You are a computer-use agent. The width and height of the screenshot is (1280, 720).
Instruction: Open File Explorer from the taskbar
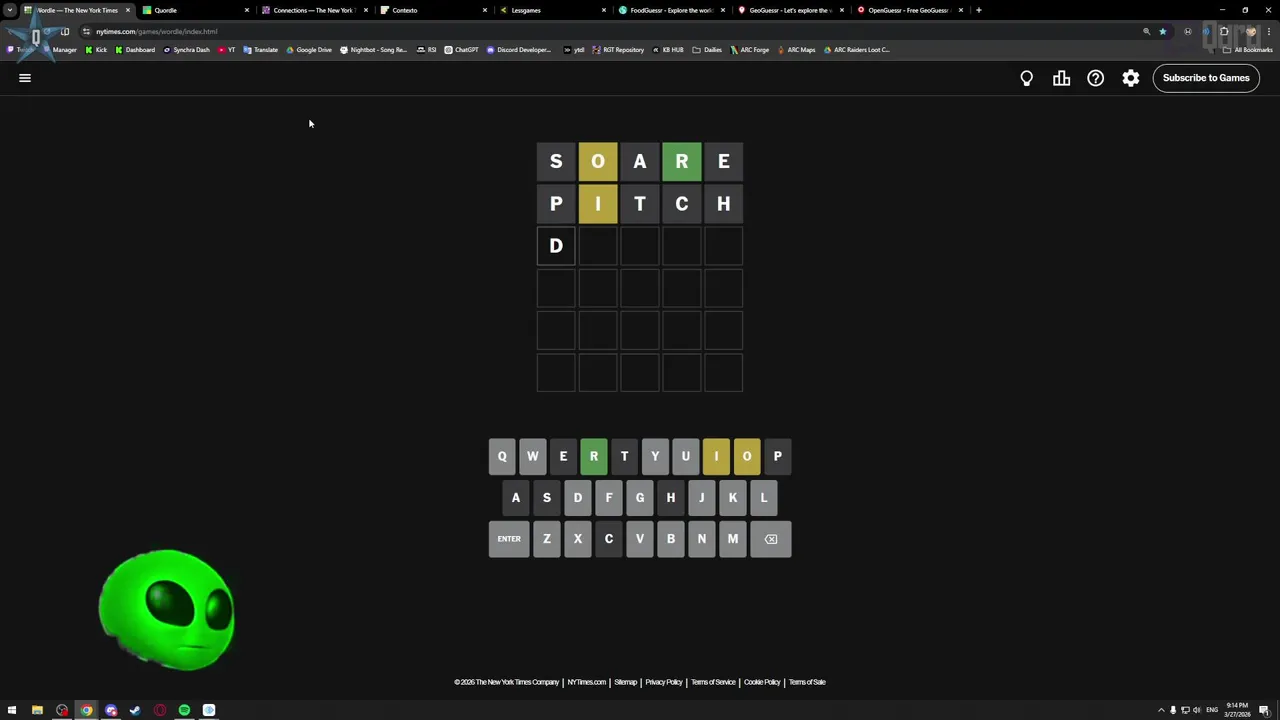pyautogui.click(x=37, y=710)
